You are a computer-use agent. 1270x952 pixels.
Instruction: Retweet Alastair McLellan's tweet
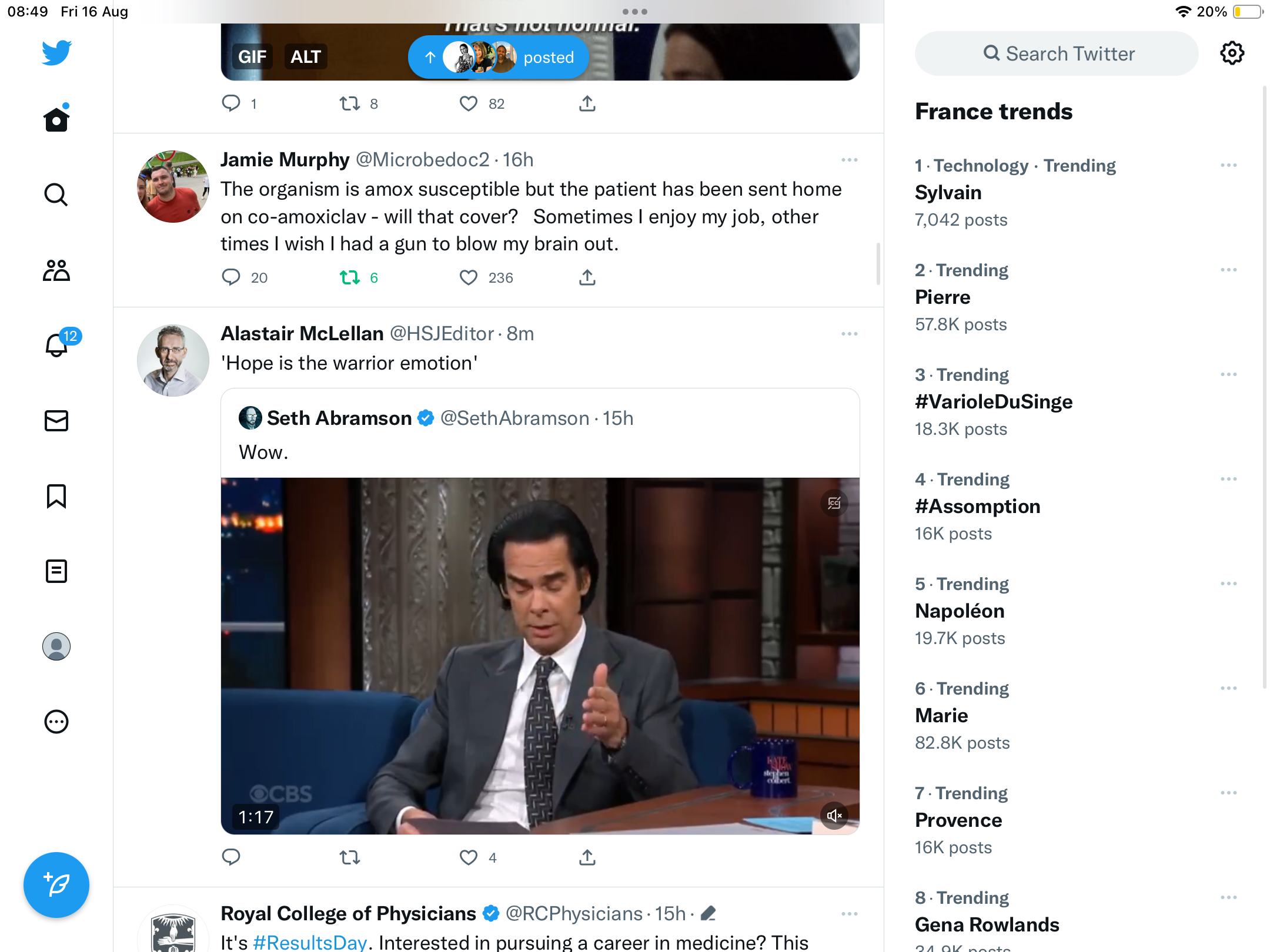pyautogui.click(x=350, y=857)
